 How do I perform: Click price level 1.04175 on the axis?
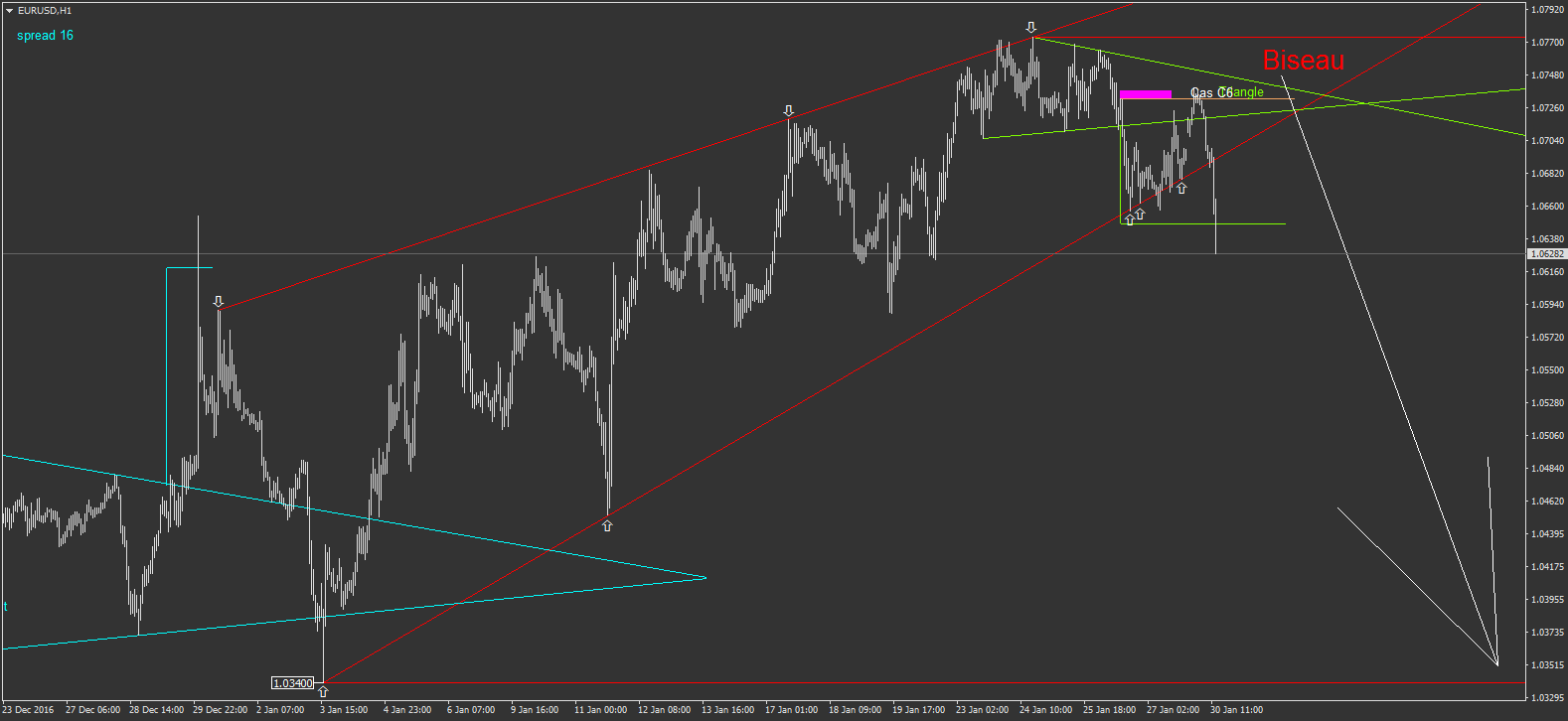pos(1549,567)
